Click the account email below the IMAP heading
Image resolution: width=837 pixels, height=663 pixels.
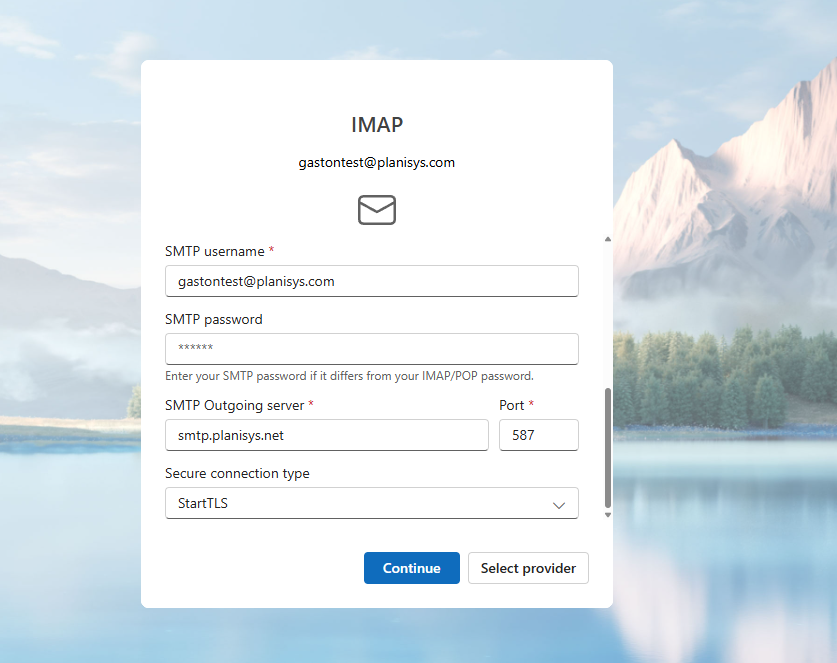(377, 162)
